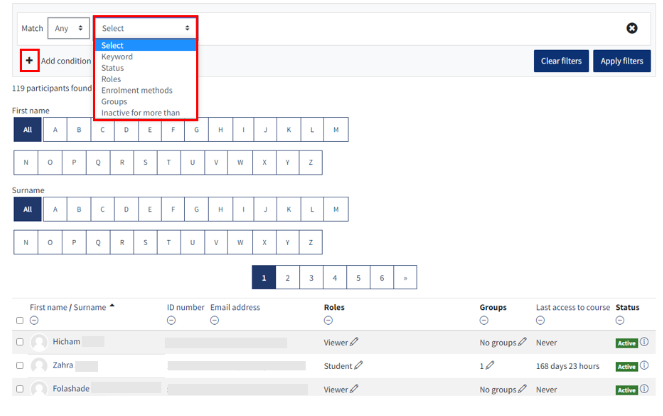
Task: Select the checkbox for Hicham
Action: pos(19,342)
